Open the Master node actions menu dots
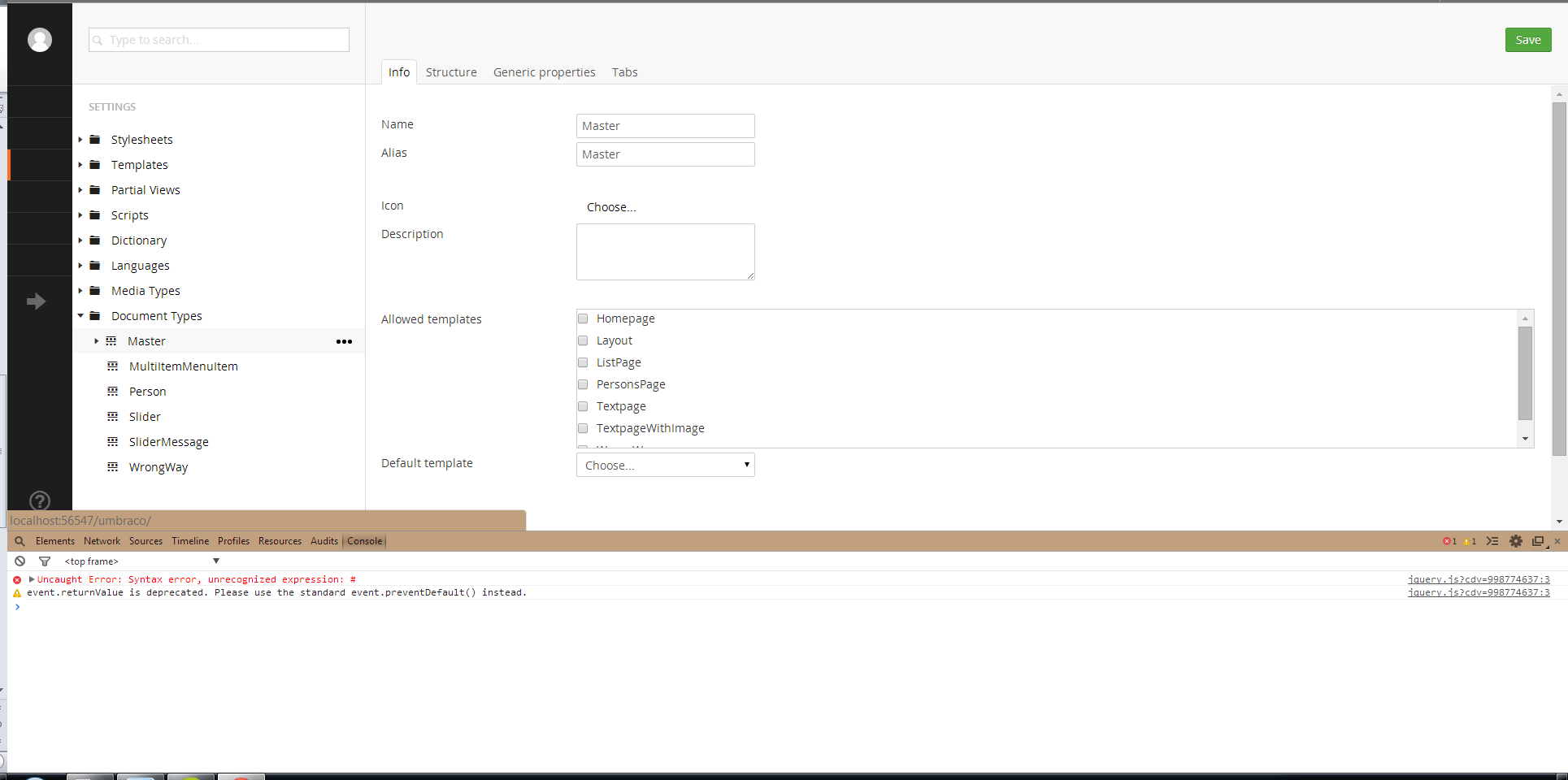This screenshot has height=780, width=1568. pos(344,341)
